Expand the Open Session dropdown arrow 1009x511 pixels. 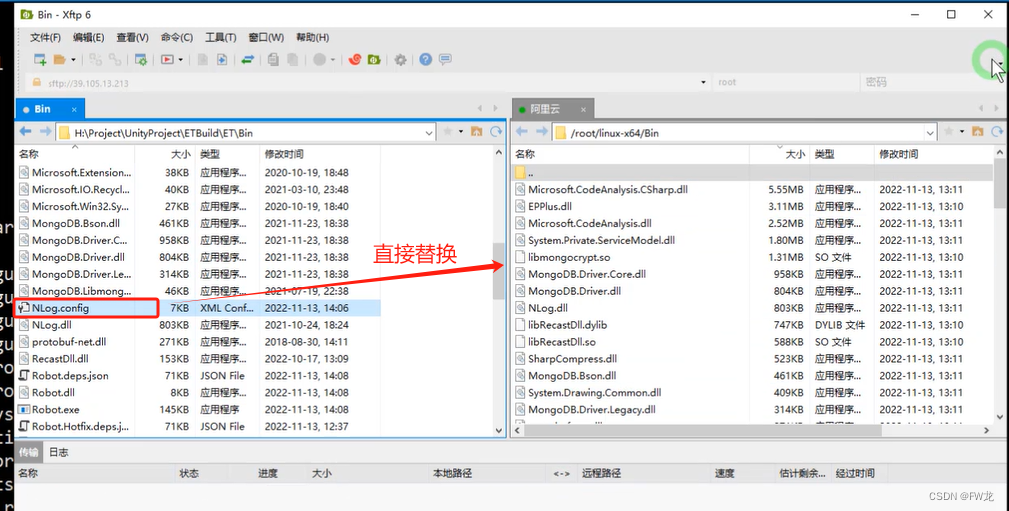click(x=73, y=60)
